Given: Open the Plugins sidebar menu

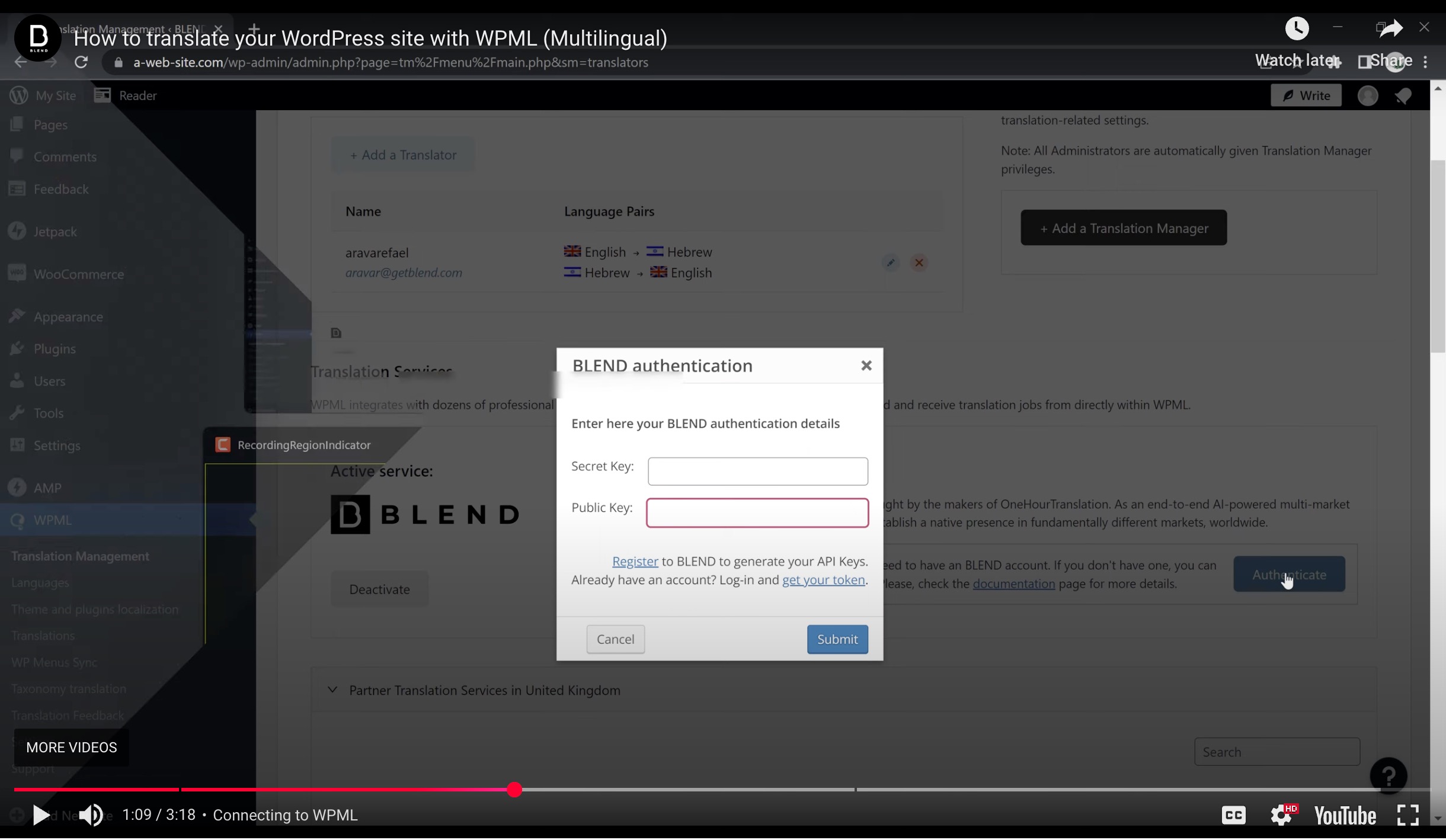Looking at the screenshot, I should pos(55,349).
